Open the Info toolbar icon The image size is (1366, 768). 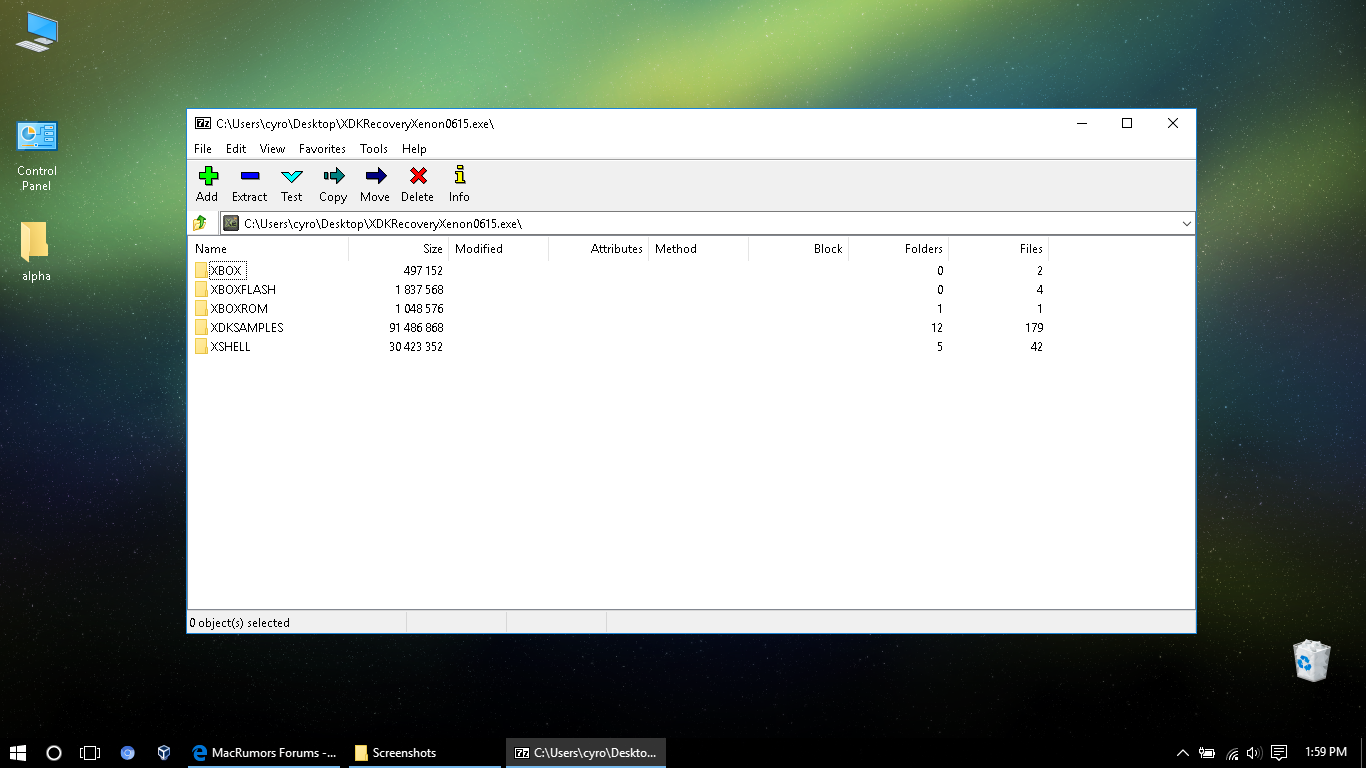(460, 176)
